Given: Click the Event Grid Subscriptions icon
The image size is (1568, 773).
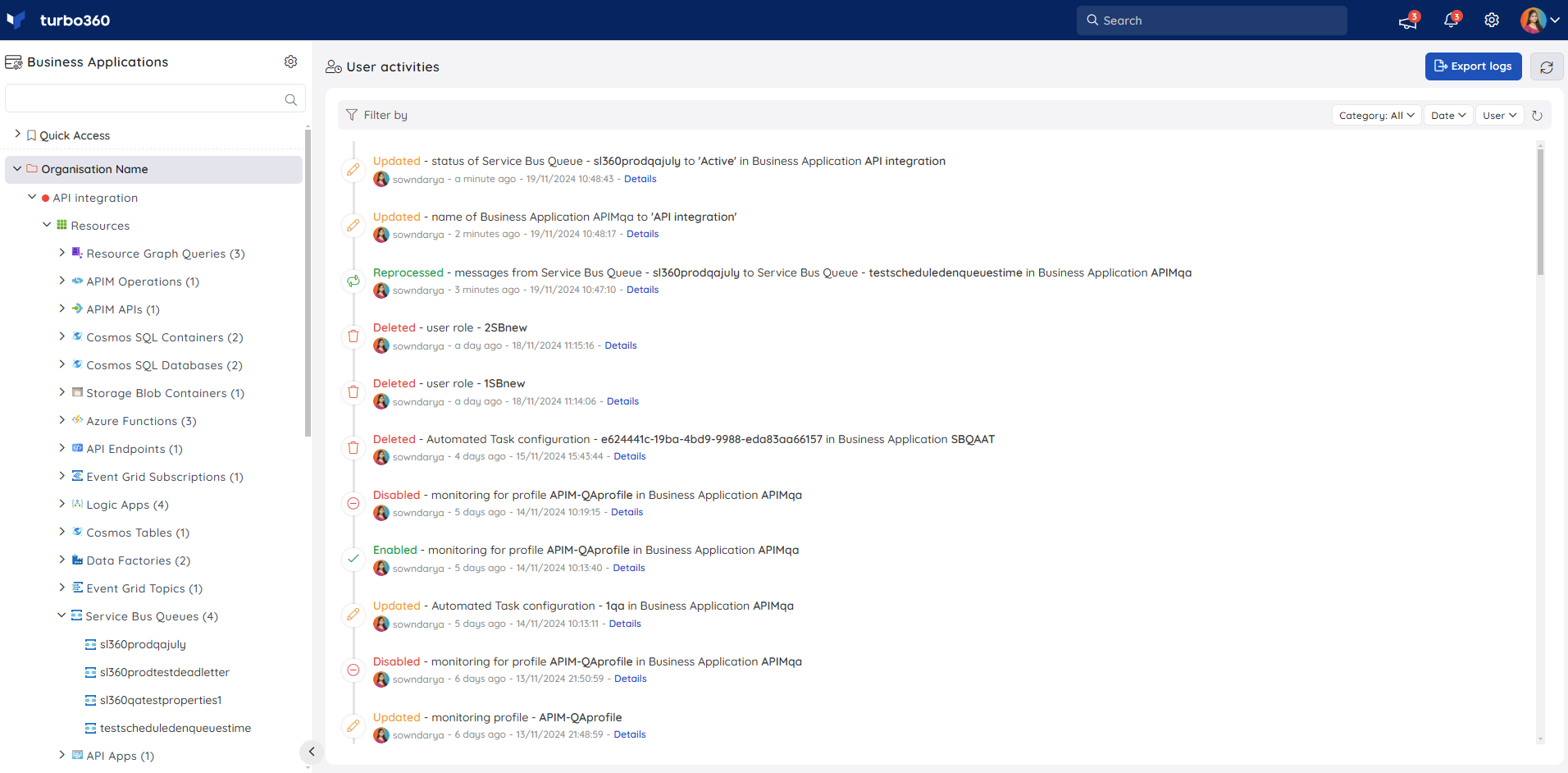Looking at the screenshot, I should [77, 476].
